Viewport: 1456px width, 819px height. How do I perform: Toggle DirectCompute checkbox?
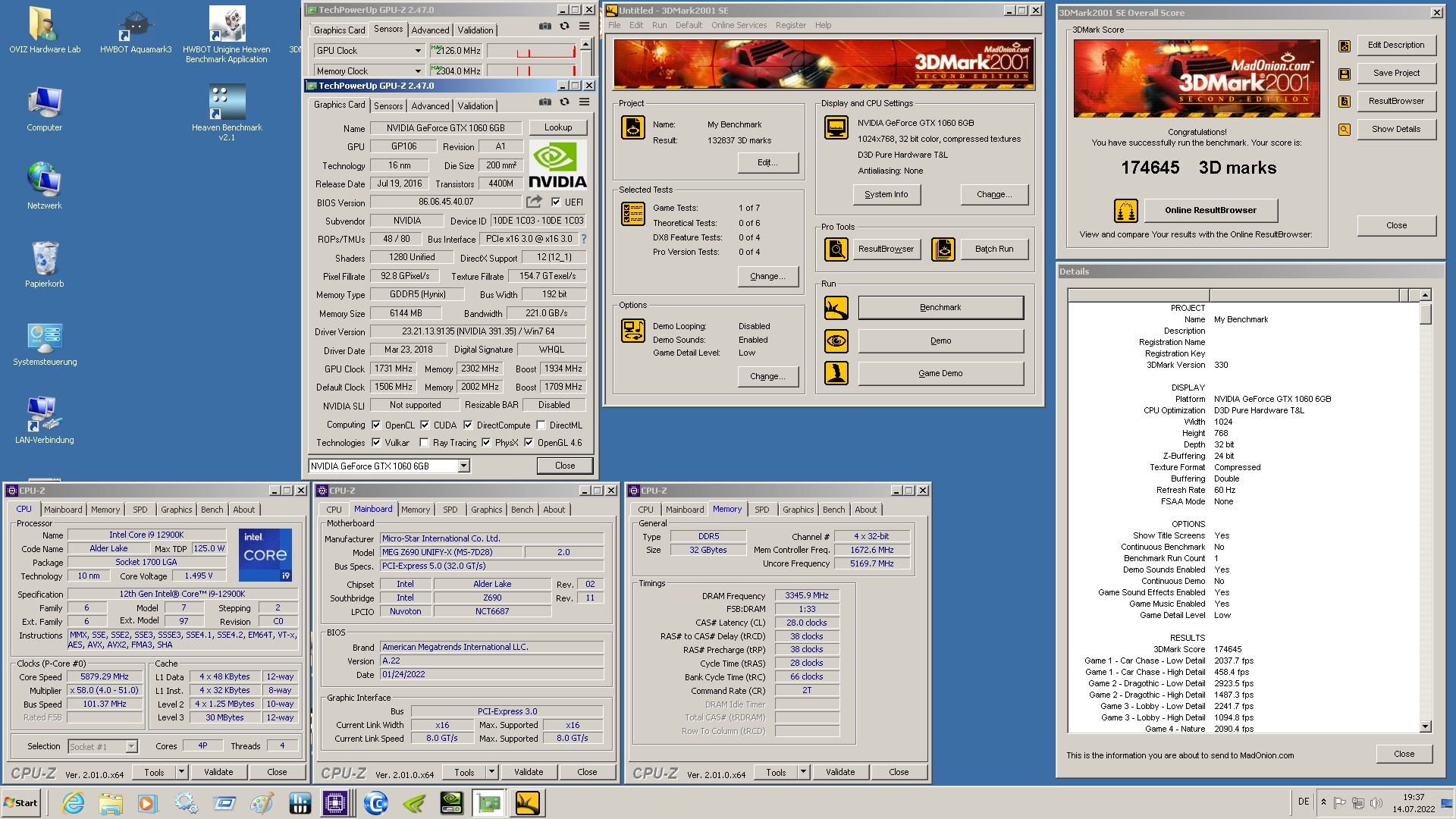468,425
